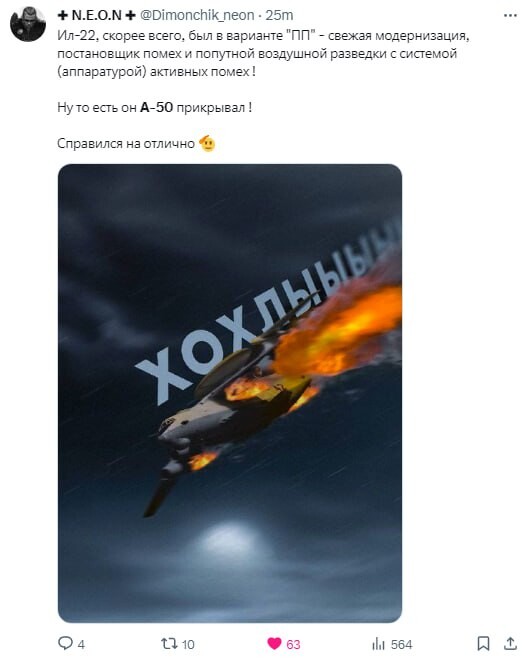
Task: Click the saluting face emoji
Action: click(x=207, y=144)
